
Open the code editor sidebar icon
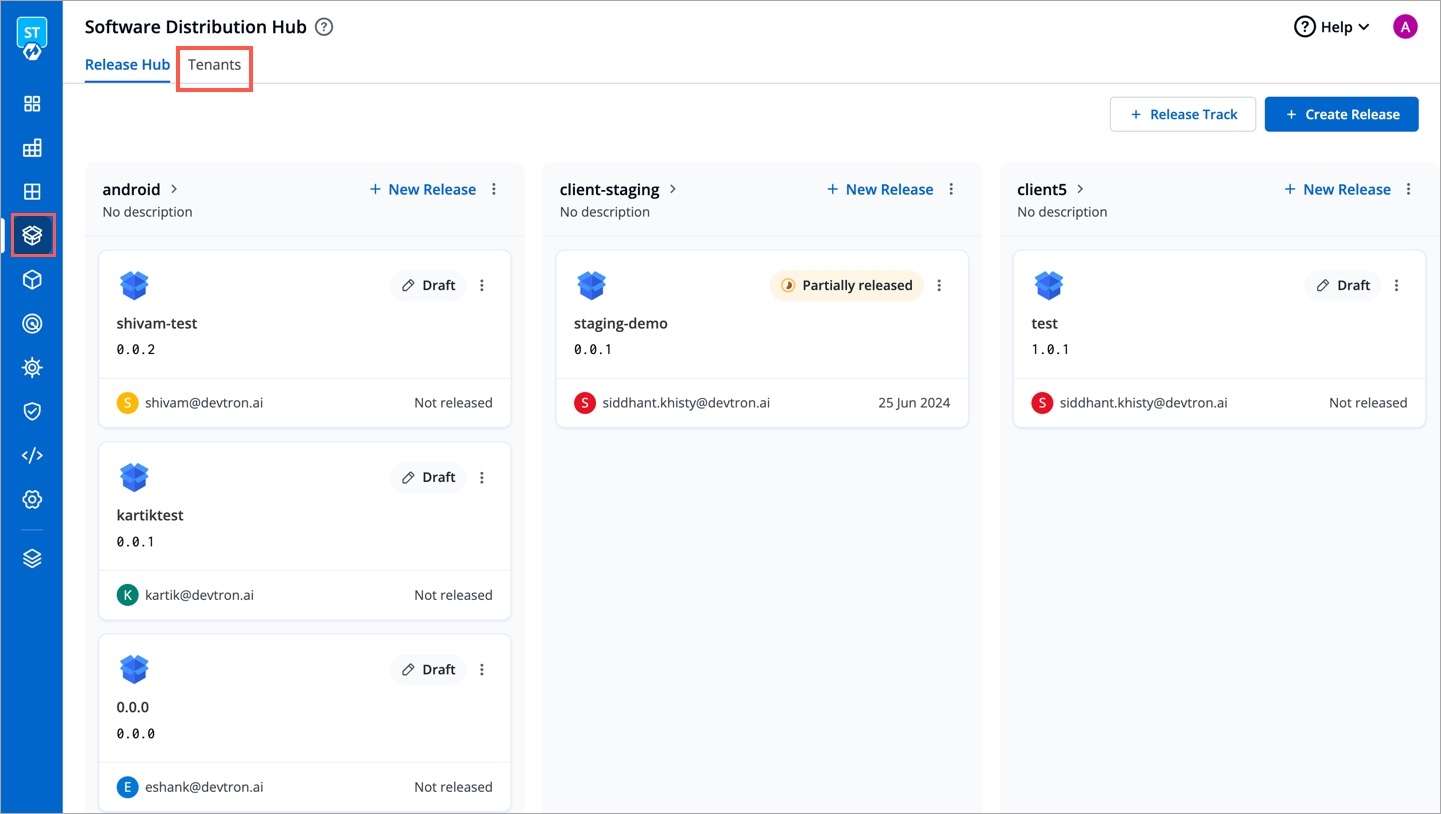click(x=32, y=455)
